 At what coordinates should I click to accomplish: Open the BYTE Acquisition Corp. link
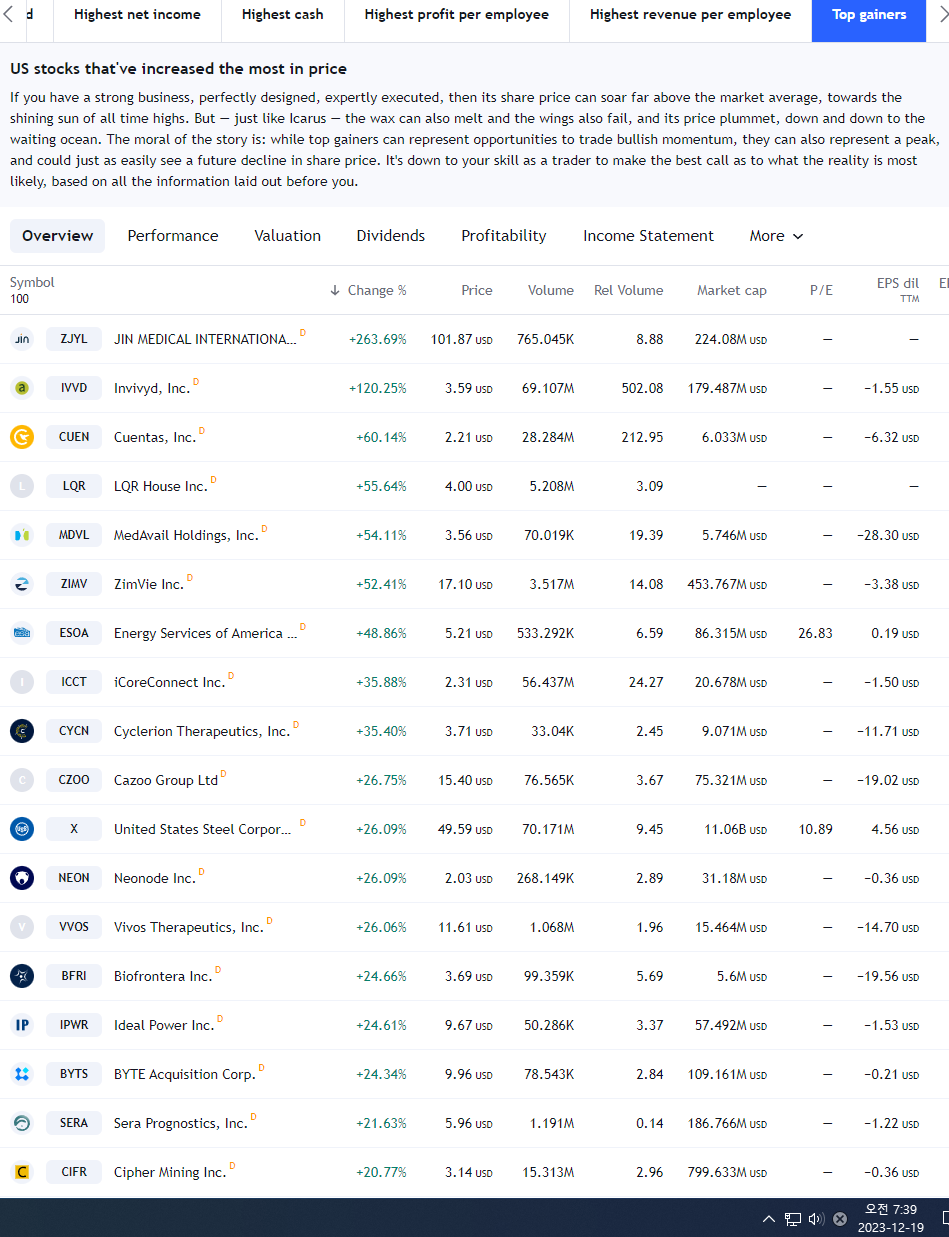tap(185, 1074)
